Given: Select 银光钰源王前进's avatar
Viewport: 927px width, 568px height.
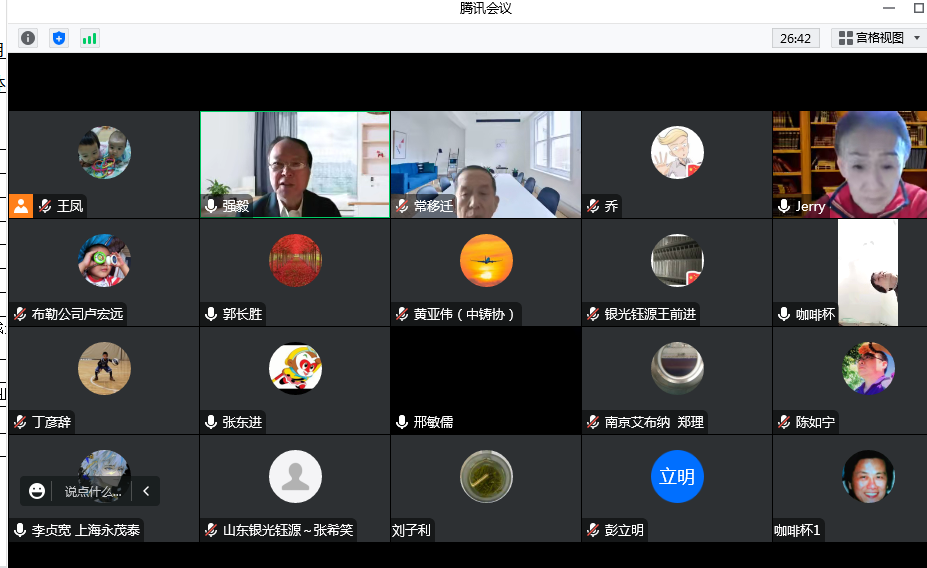Looking at the screenshot, I should click(x=677, y=261).
